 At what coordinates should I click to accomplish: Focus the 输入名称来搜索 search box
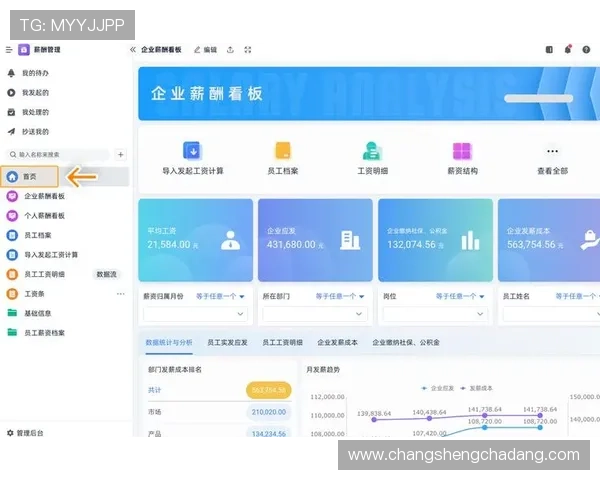pyautogui.click(x=57, y=155)
